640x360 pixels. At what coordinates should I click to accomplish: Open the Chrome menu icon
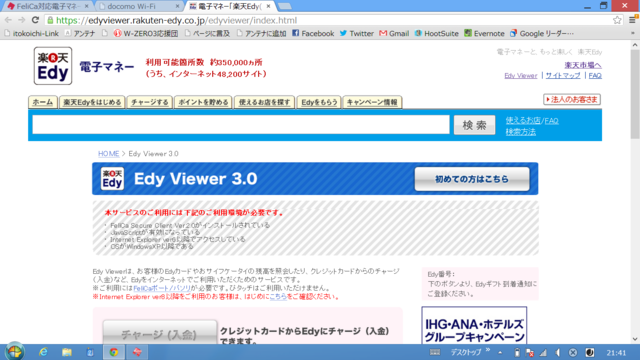[x=633, y=20]
